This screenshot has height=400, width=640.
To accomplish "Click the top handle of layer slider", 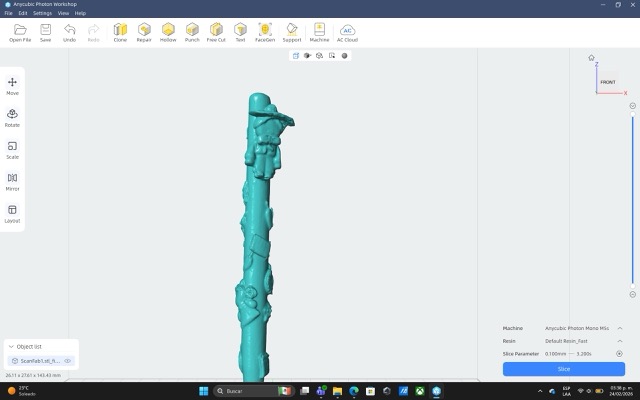I will (633, 114).
